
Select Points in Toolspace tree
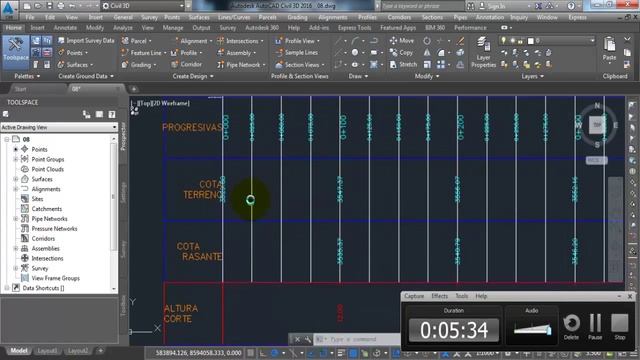39,149
